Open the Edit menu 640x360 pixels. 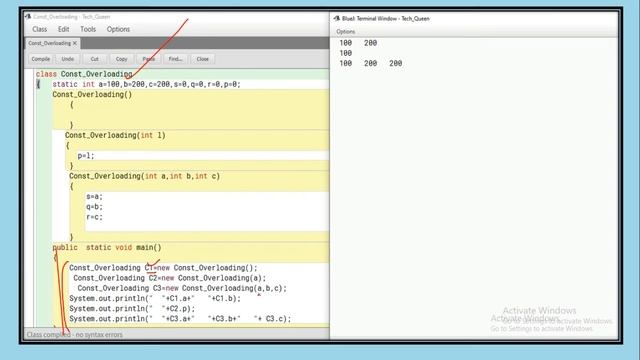[63, 29]
